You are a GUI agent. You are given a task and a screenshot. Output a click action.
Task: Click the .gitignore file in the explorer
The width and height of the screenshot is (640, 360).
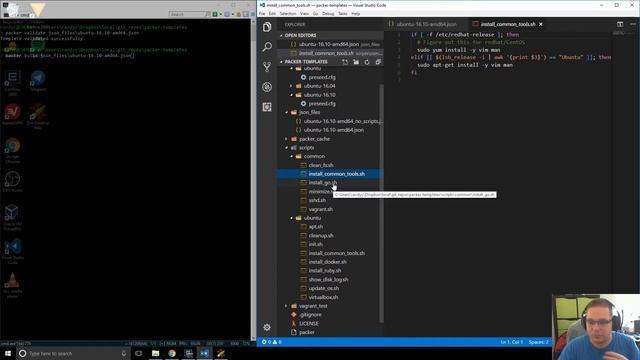310,315
